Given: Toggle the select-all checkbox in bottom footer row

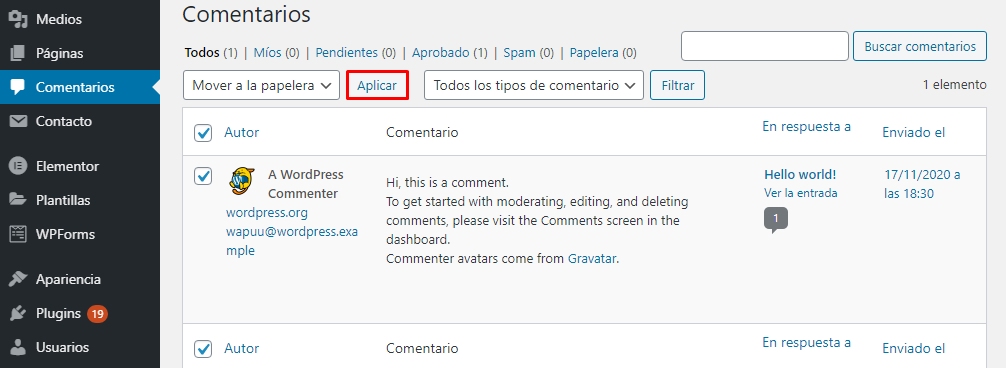Looking at the screenshot, I should (203, 348).
